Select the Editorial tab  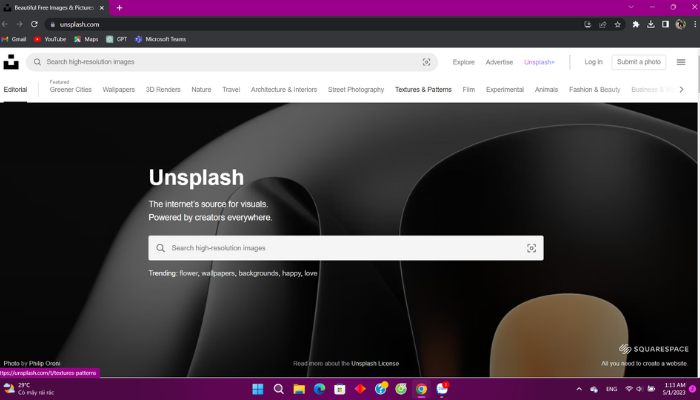pyautogui.click(x=15, y=90)
